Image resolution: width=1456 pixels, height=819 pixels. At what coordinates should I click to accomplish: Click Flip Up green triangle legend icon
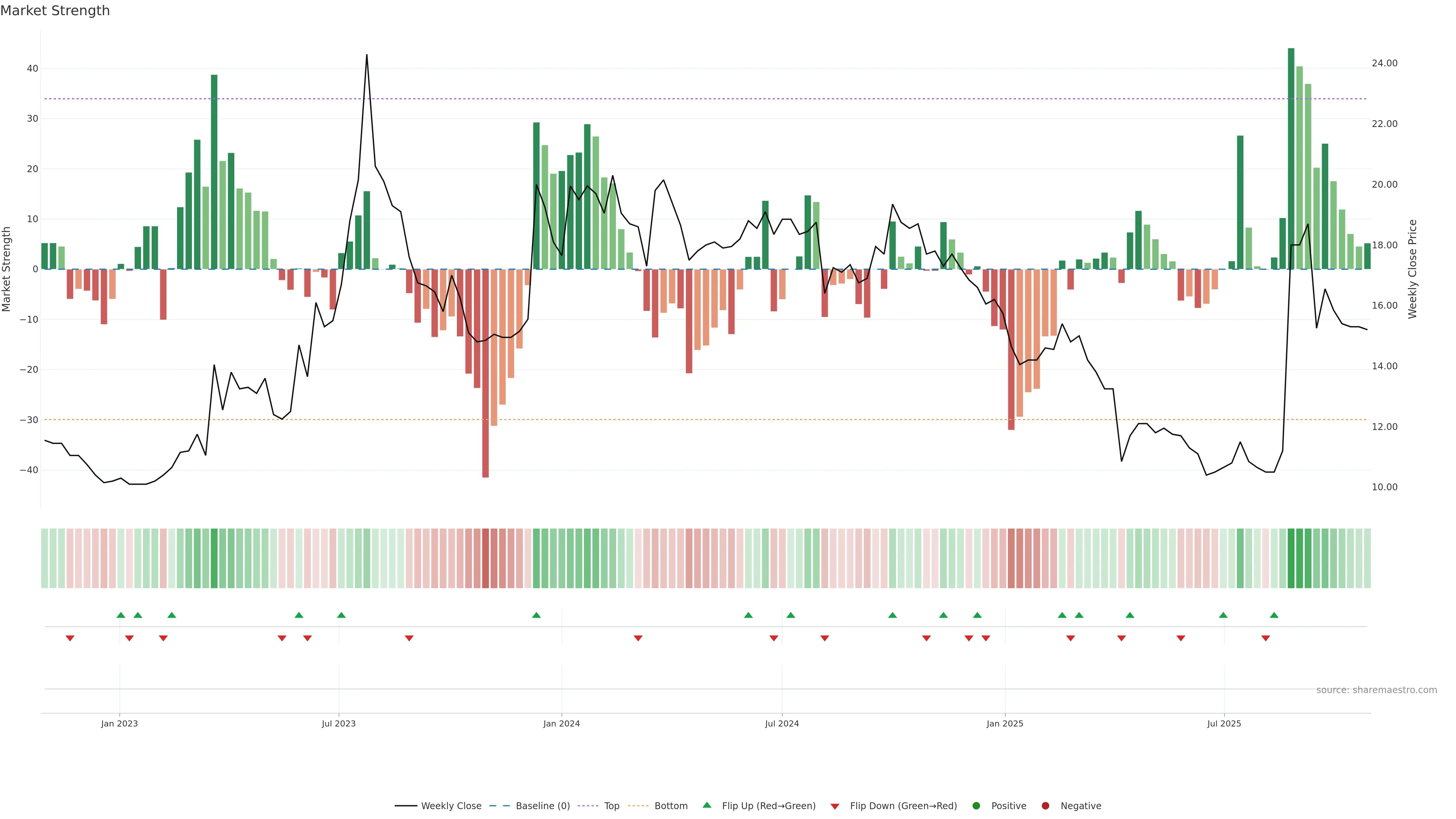706,805
